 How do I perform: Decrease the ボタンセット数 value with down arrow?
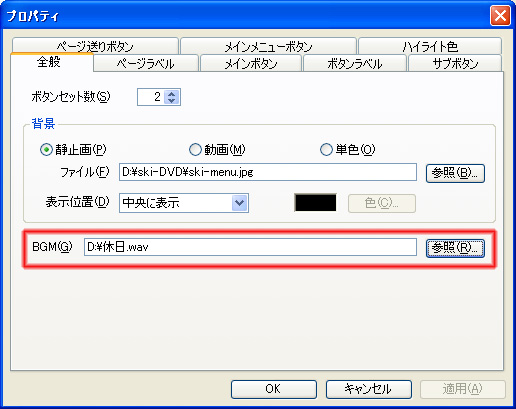[x=171, y=100]
